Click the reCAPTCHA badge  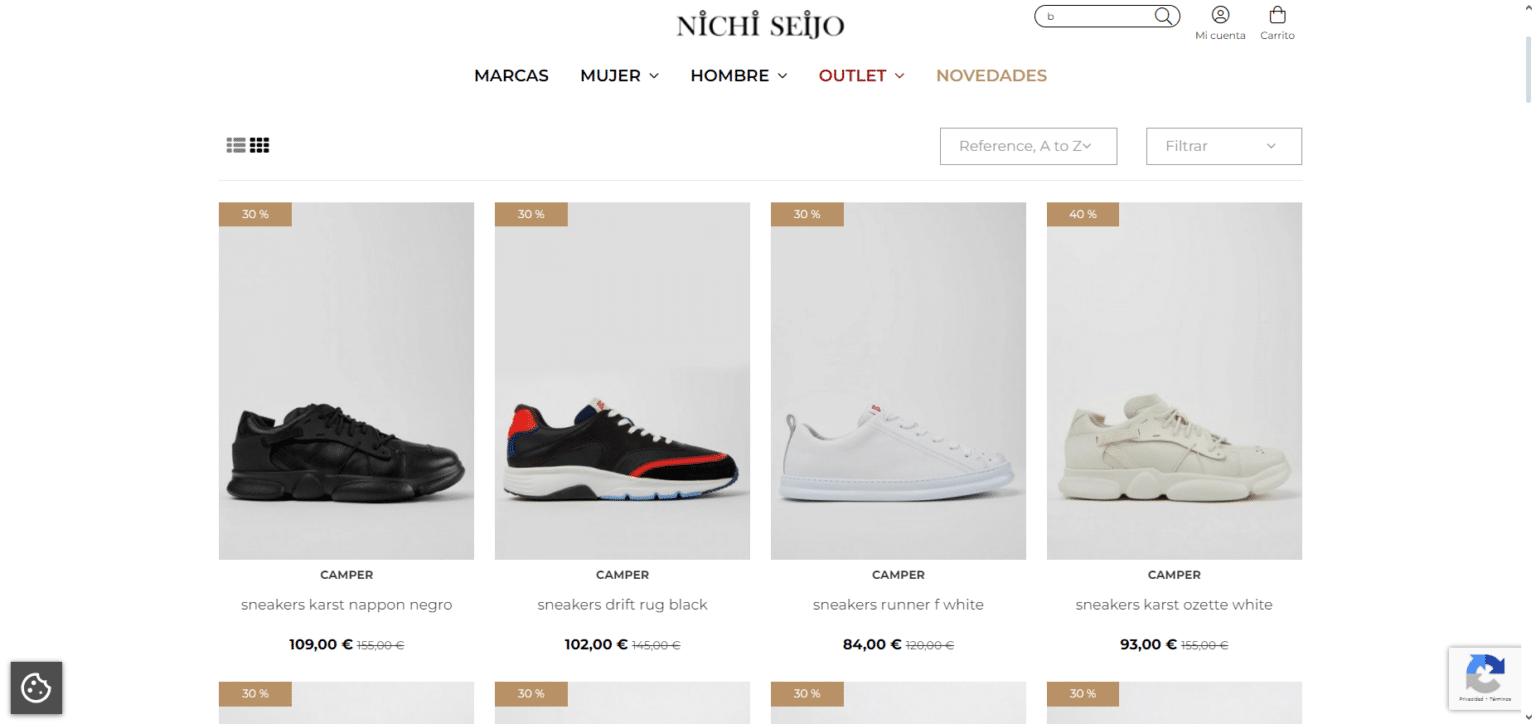[1485, 677]
